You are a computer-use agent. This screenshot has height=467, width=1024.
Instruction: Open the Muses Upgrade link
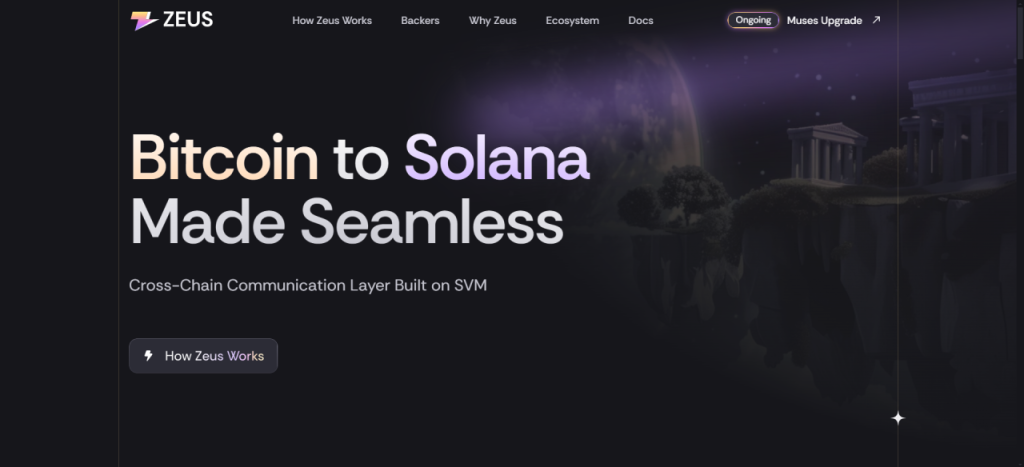[x=824, y=21]
